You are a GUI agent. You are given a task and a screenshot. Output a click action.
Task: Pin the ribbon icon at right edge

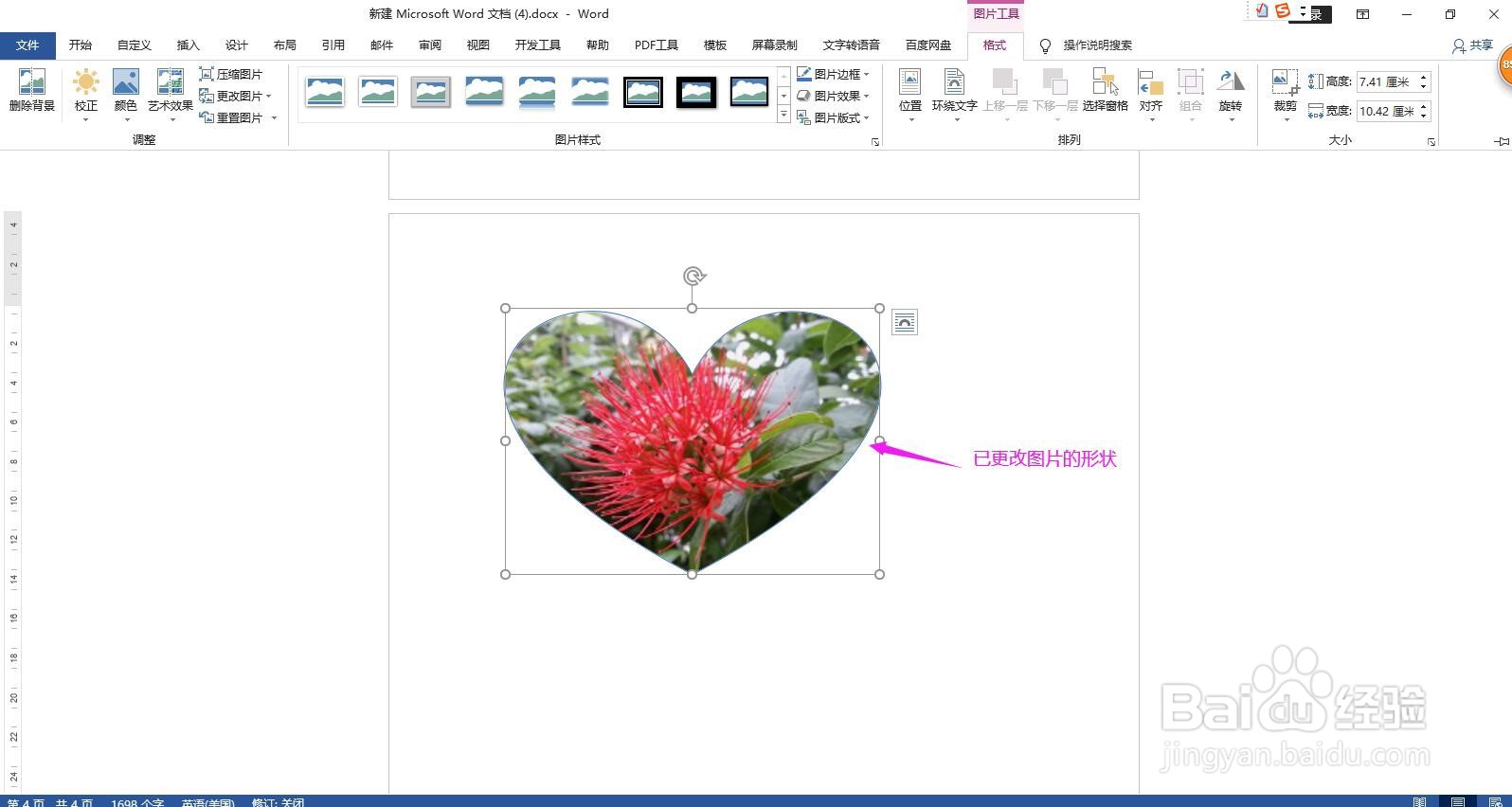1503,141
